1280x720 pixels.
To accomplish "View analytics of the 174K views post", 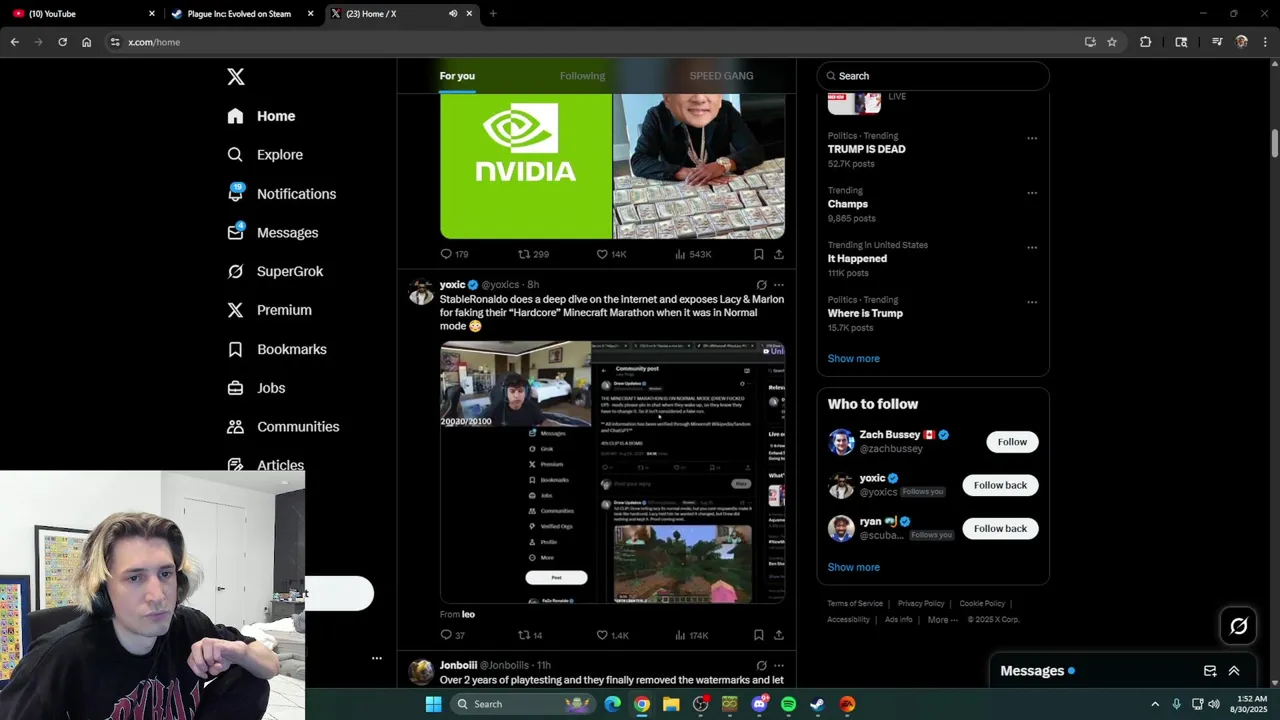I will (692, 635).
